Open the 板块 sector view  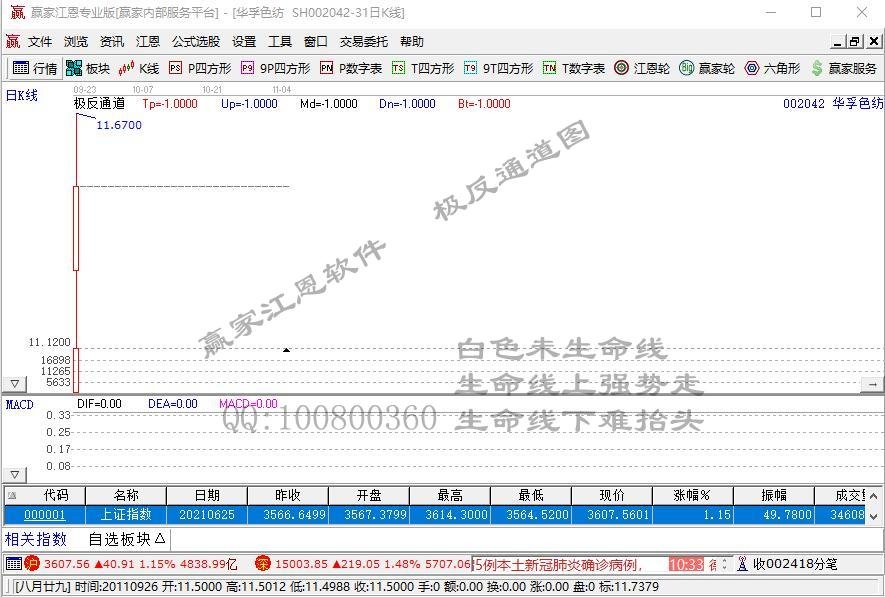pos(87,68)
